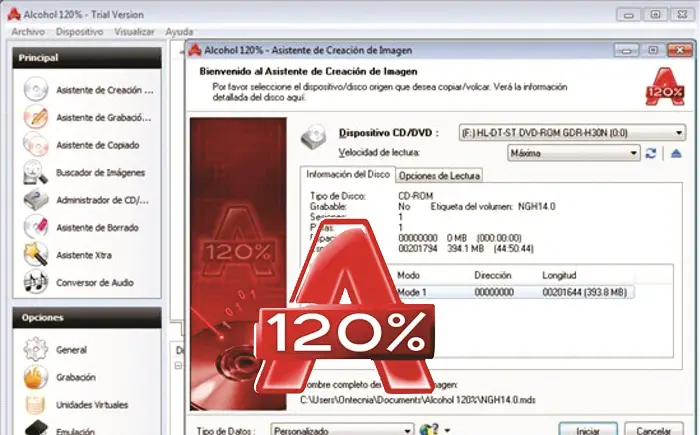The height and width of the screenshot is (435, 700).
Task: Click the Longitud column header
Action: click(x=559, y=275)
